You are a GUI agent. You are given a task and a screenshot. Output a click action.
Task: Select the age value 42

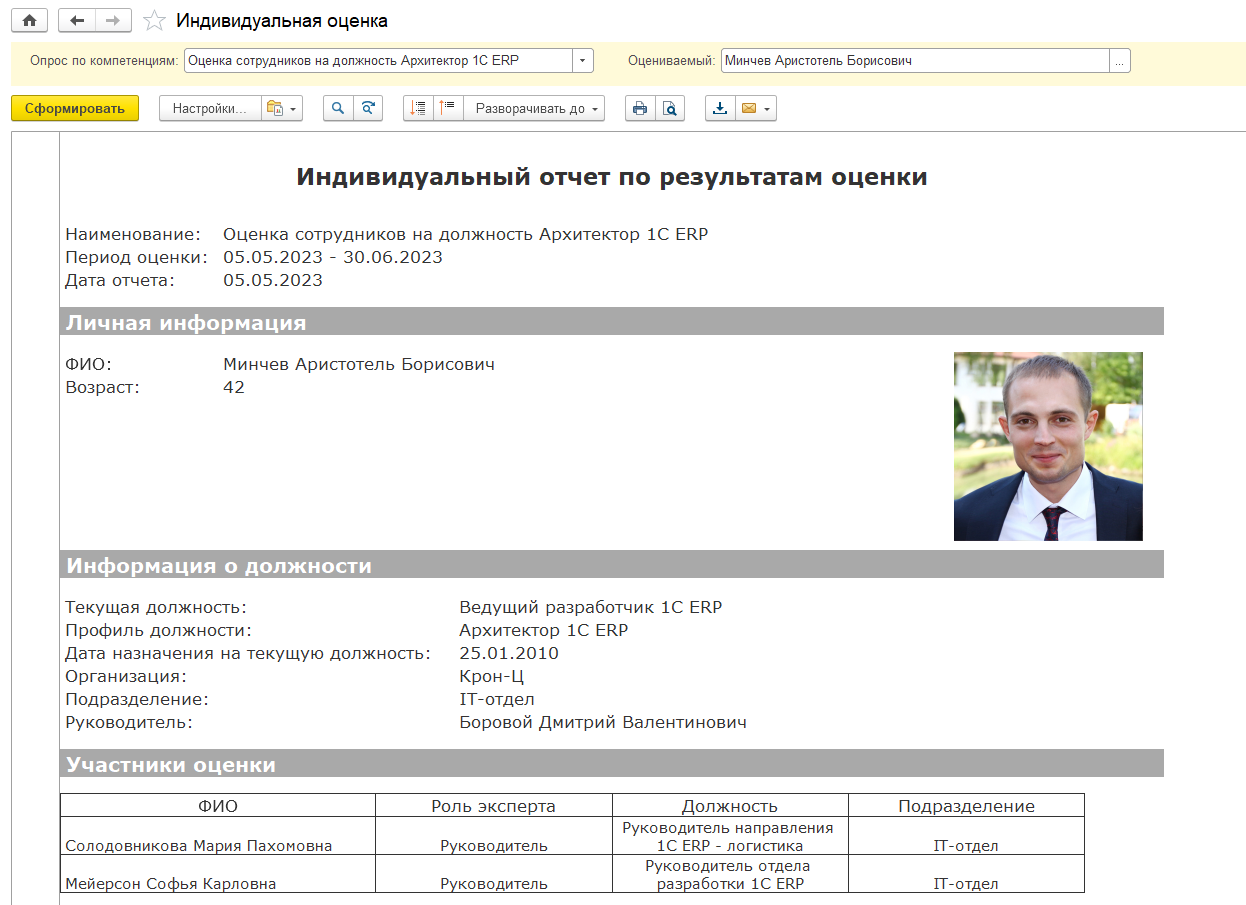234,387
